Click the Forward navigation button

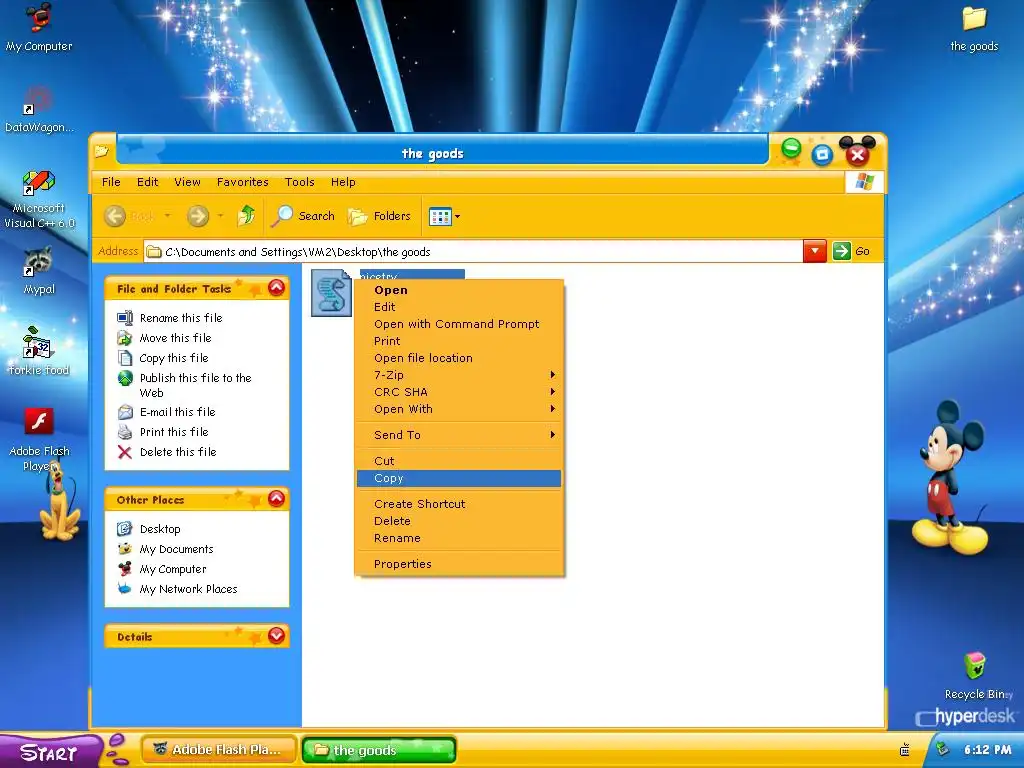pos(198,216)
